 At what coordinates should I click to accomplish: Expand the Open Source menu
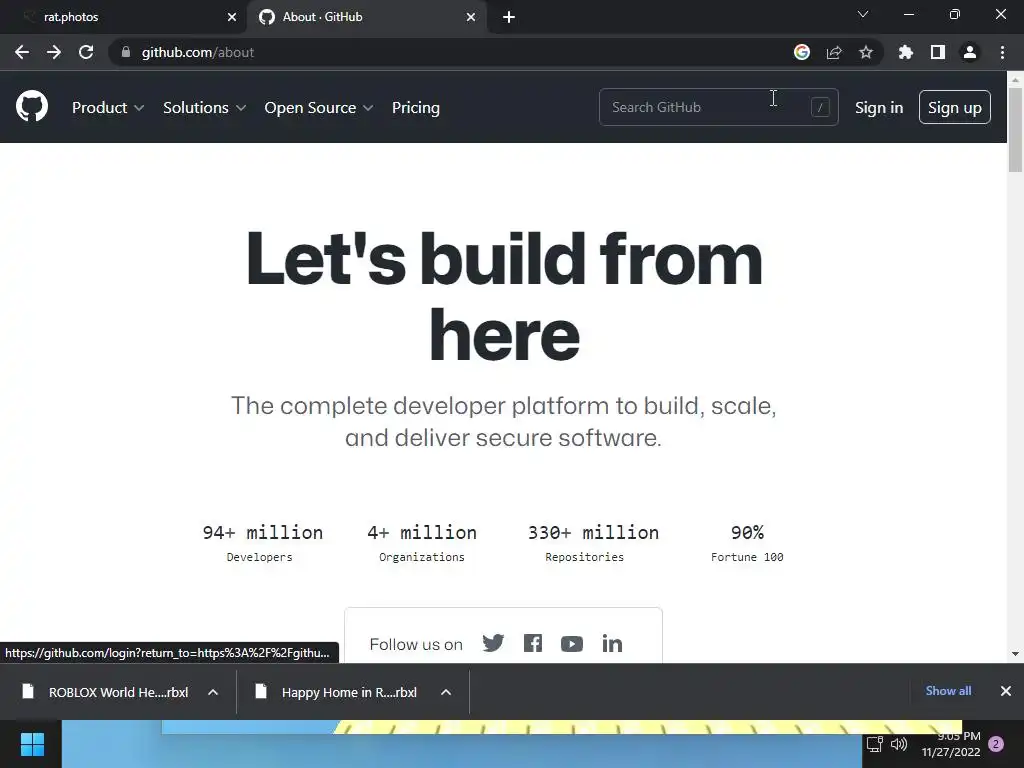[319, 108]
